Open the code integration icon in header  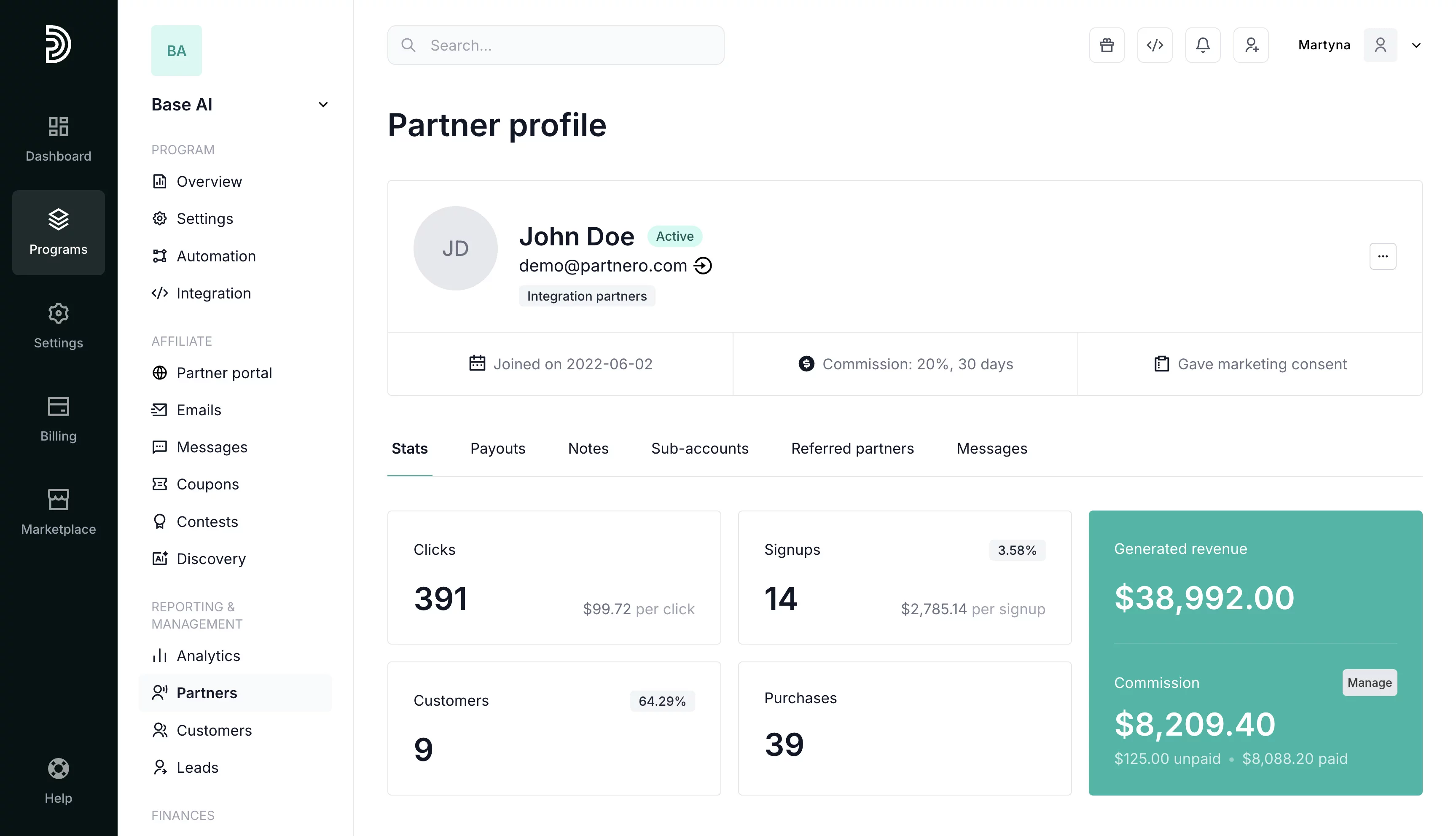tap(1155, 45)
